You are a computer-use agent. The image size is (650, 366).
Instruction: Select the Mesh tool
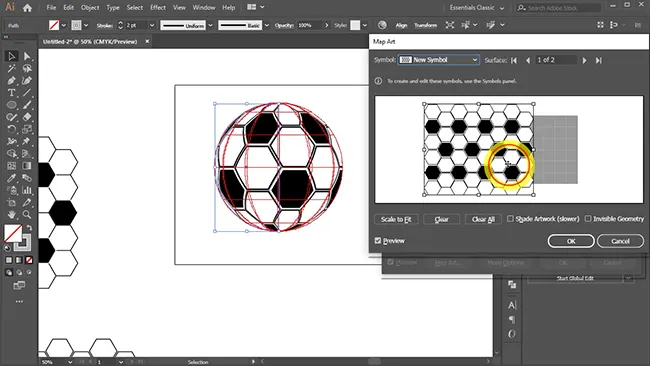point(12,166)
